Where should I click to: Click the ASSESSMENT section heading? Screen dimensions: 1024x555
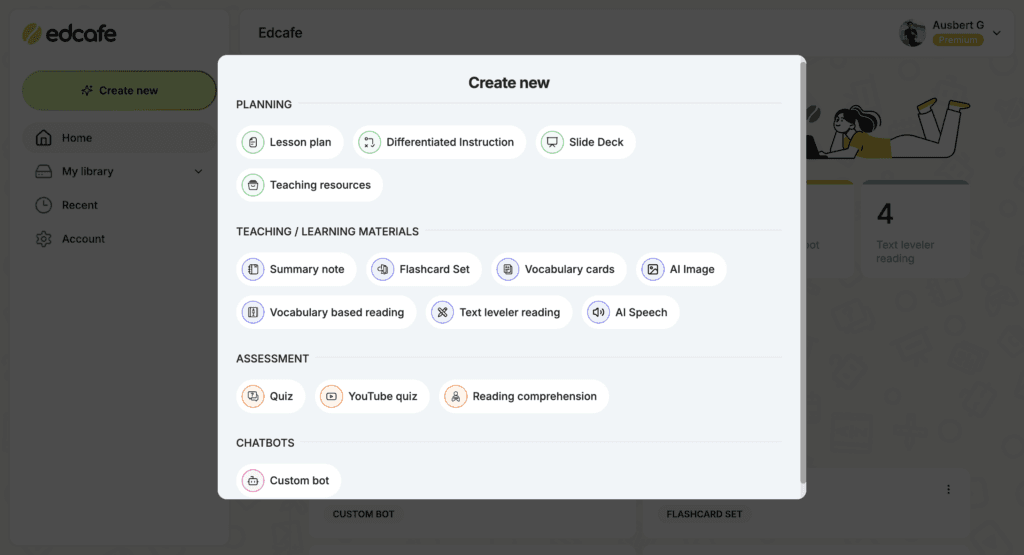(x=272, y=359)
